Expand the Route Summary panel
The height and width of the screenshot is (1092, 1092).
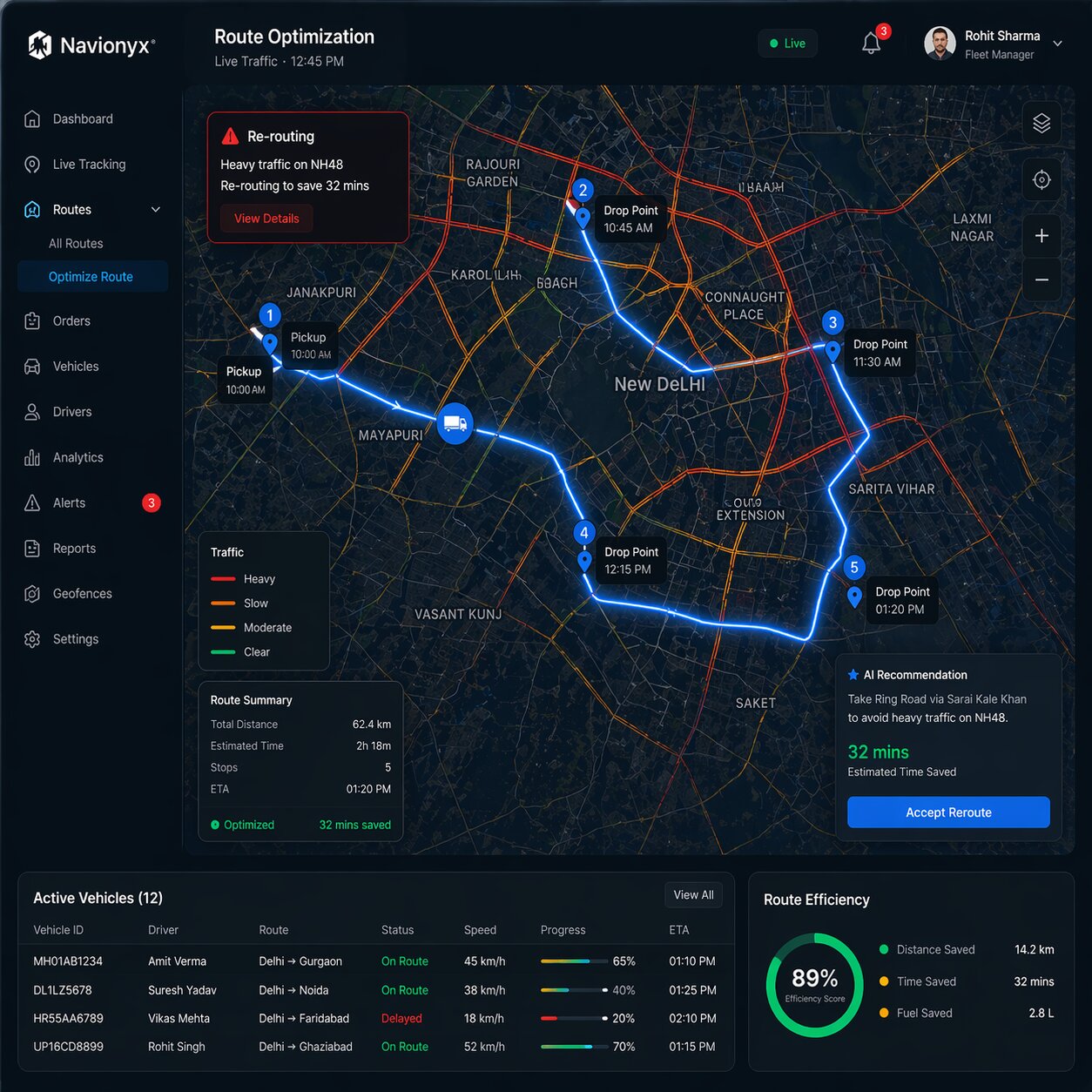point(251,699)
